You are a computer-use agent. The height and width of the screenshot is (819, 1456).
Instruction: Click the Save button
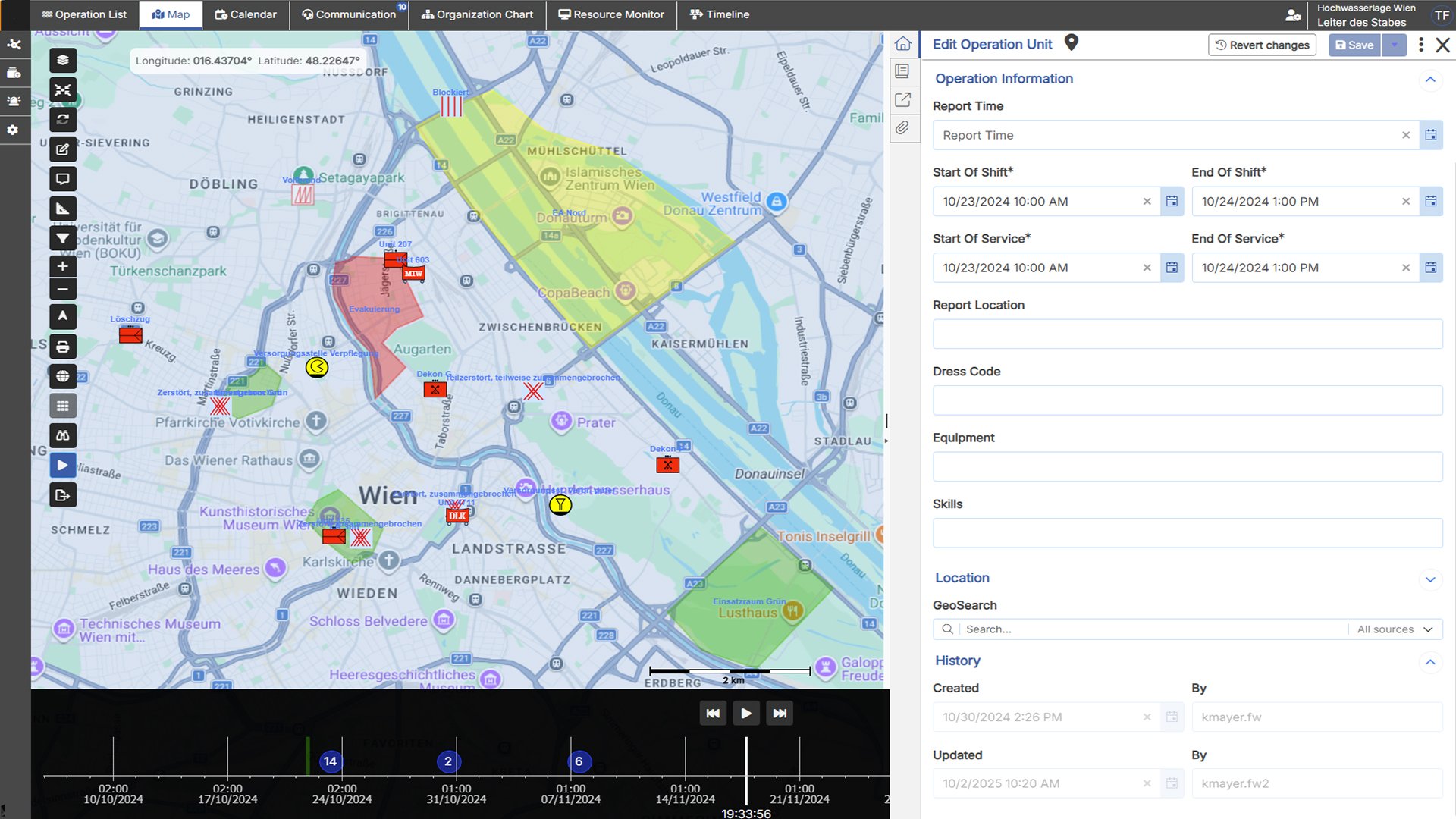coord(1354,45)
